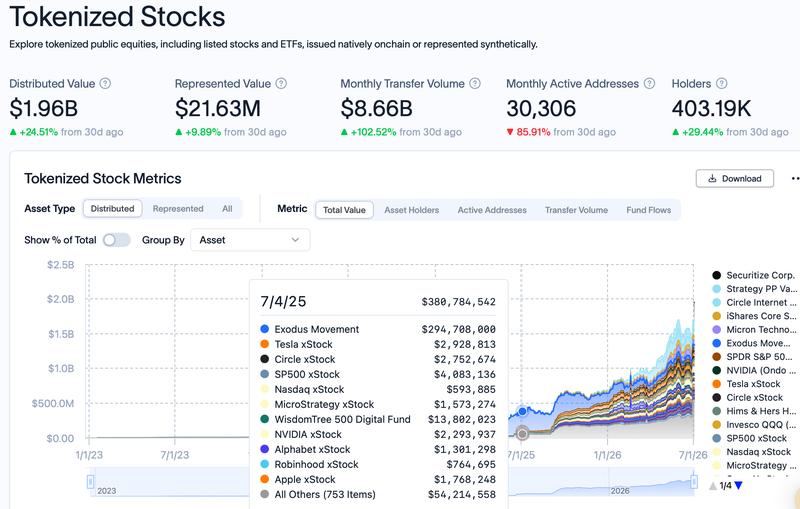The width and height of the screenshot is (800, 509).
Task: Click WisdomTree 500 Digital Fund row
Action: [378, 419]
